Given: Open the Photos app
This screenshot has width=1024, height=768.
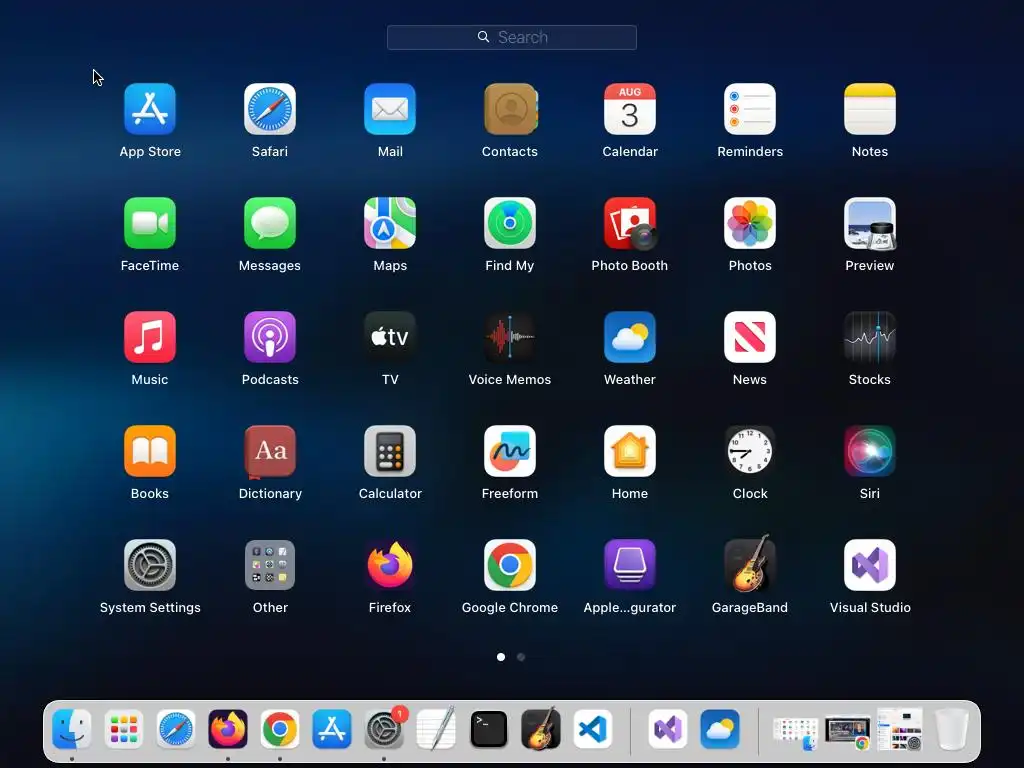Looking at the screenshot, I should tap(750, 223).
